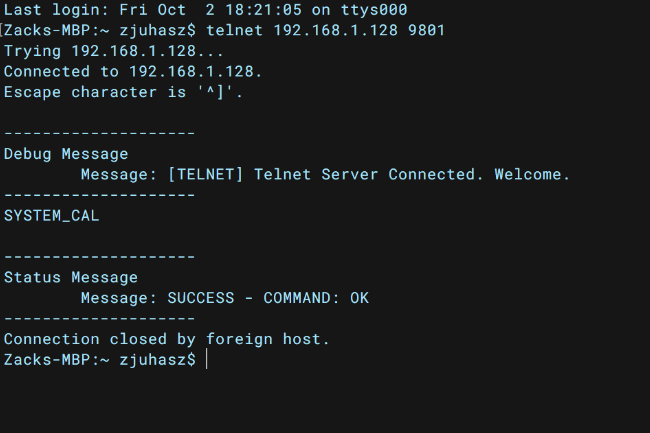650x433 pixels.
Task: Click the word "Welcome." in the debug message
Action: (533, 174)
